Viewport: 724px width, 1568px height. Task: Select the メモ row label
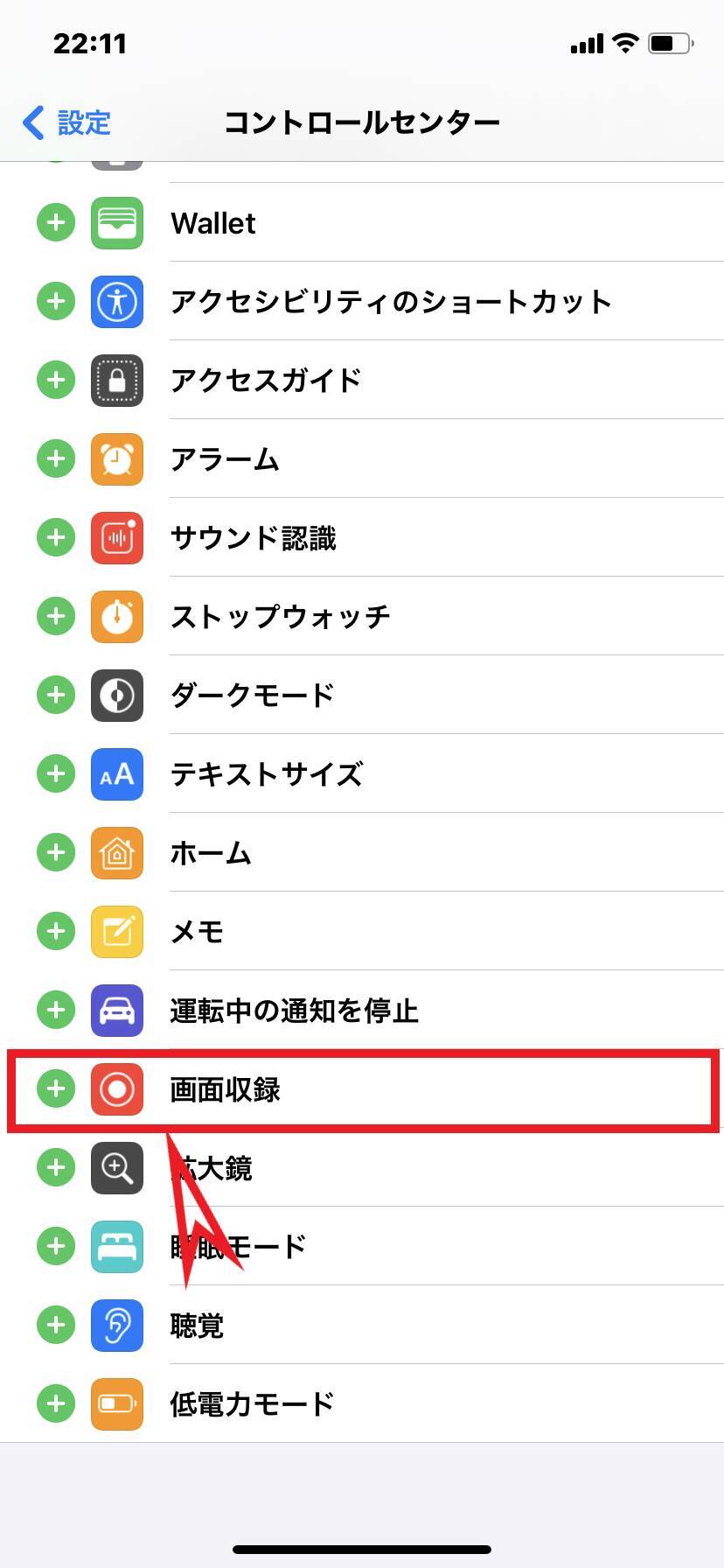pyautogui.click(x=197, y=932)
